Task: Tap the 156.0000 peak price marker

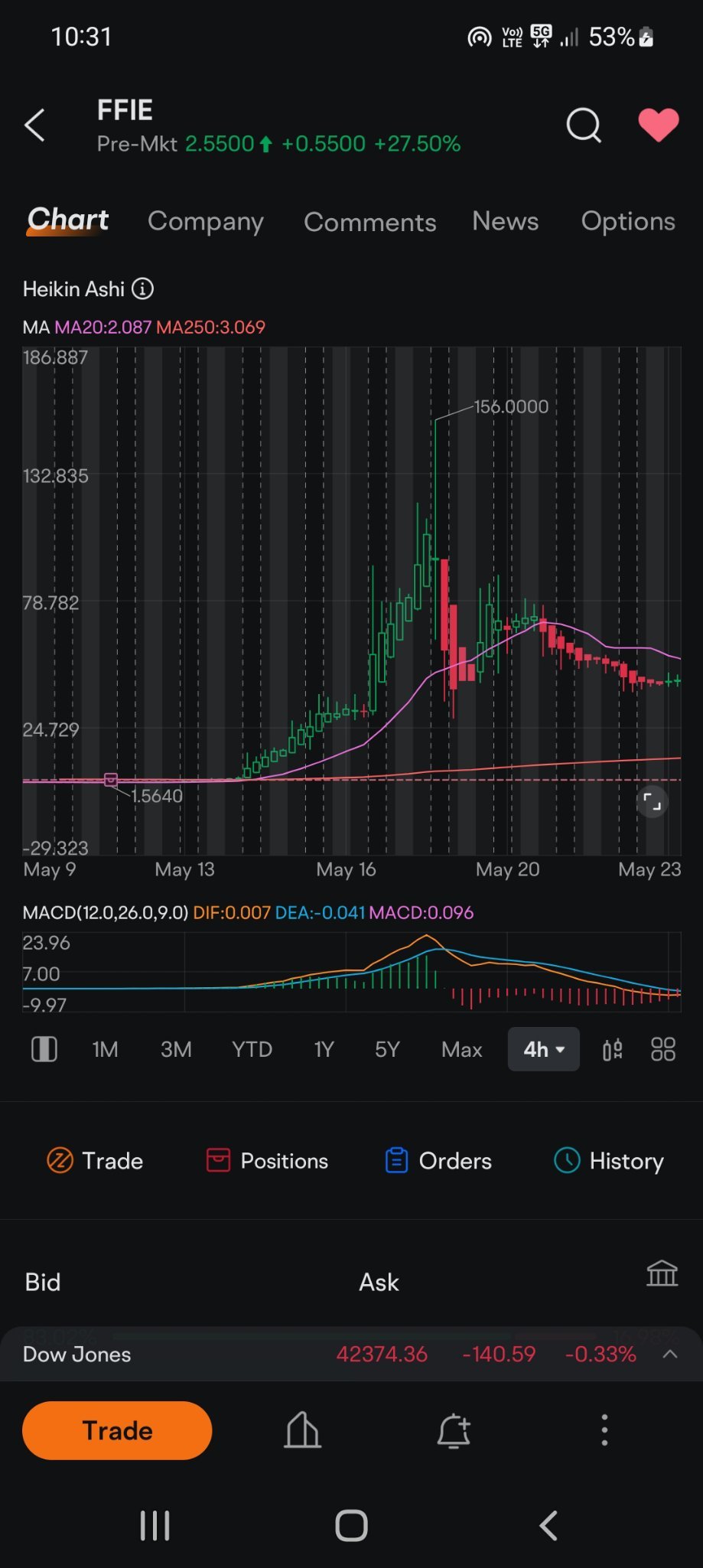Action: pyautogui.click(x=511, y=406)
